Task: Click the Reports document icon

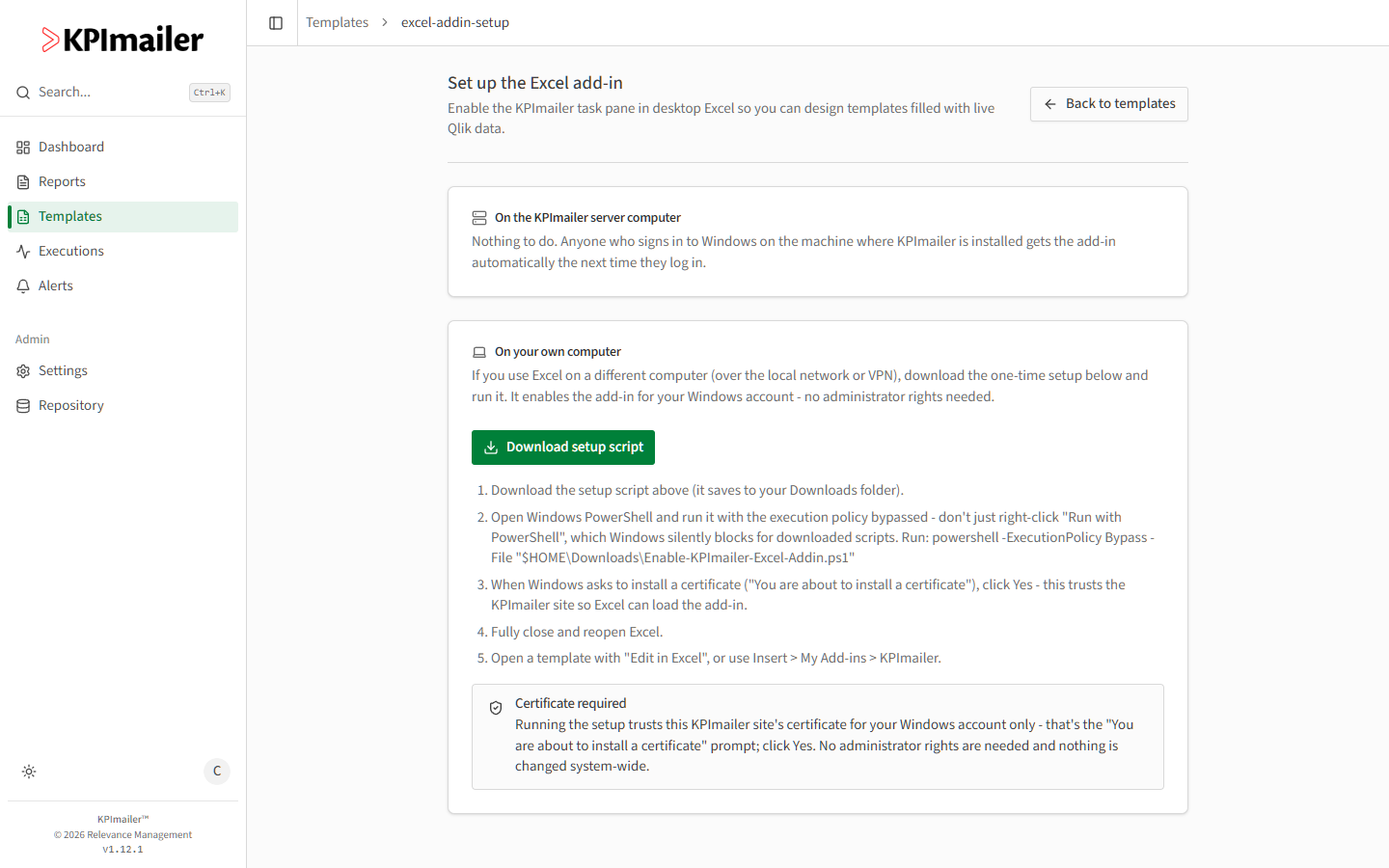Action: tap(23, 182)
